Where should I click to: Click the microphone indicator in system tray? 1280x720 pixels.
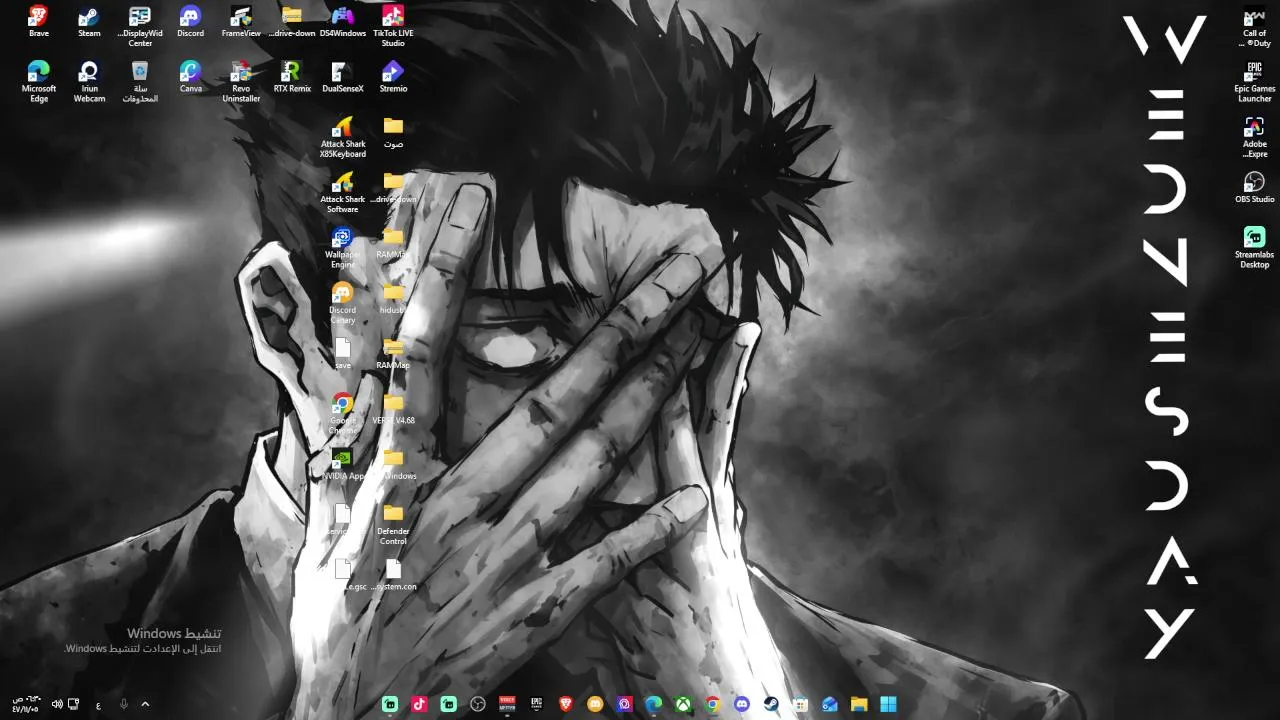tap(124, 704)
